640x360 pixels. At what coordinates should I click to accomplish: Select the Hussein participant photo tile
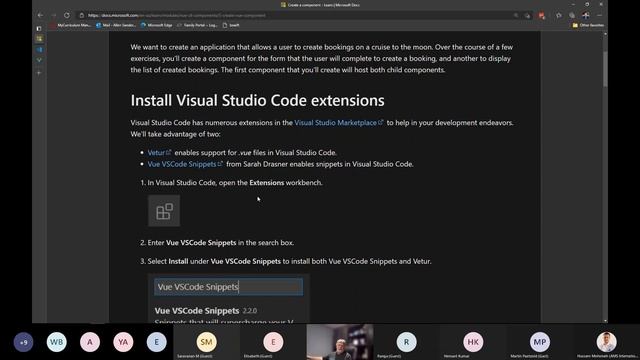[607, 342]
